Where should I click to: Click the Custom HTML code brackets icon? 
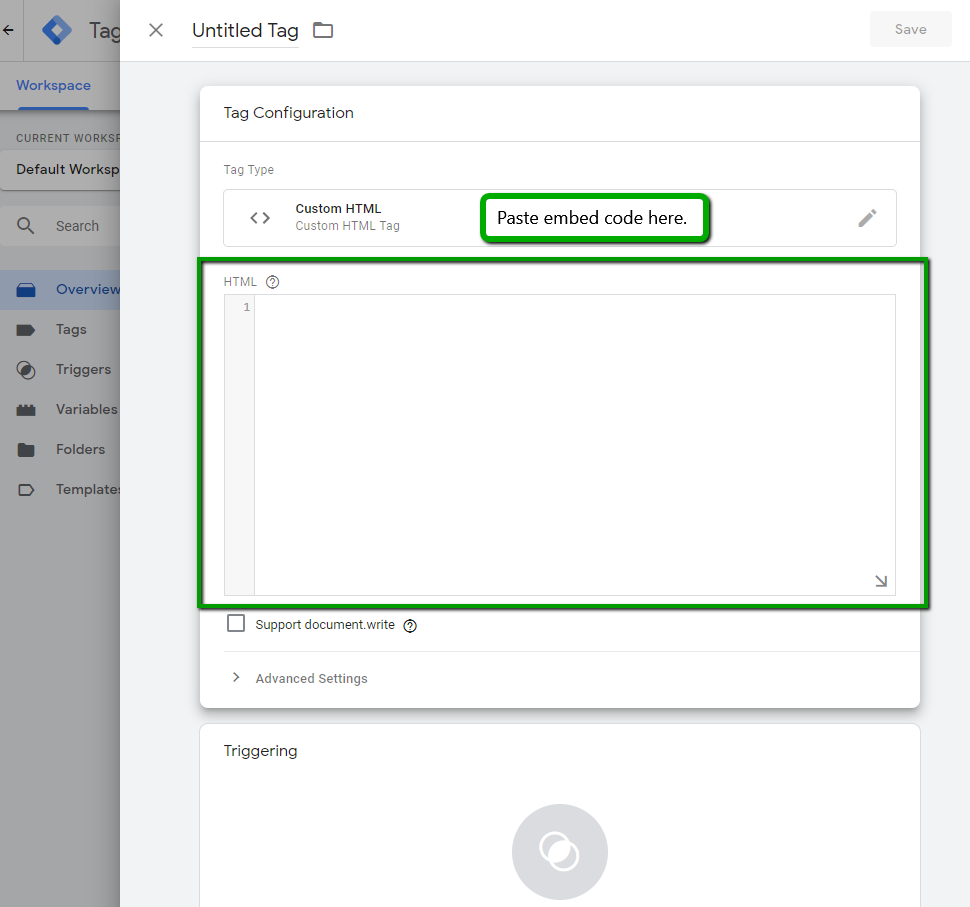(x=260, y=218)
